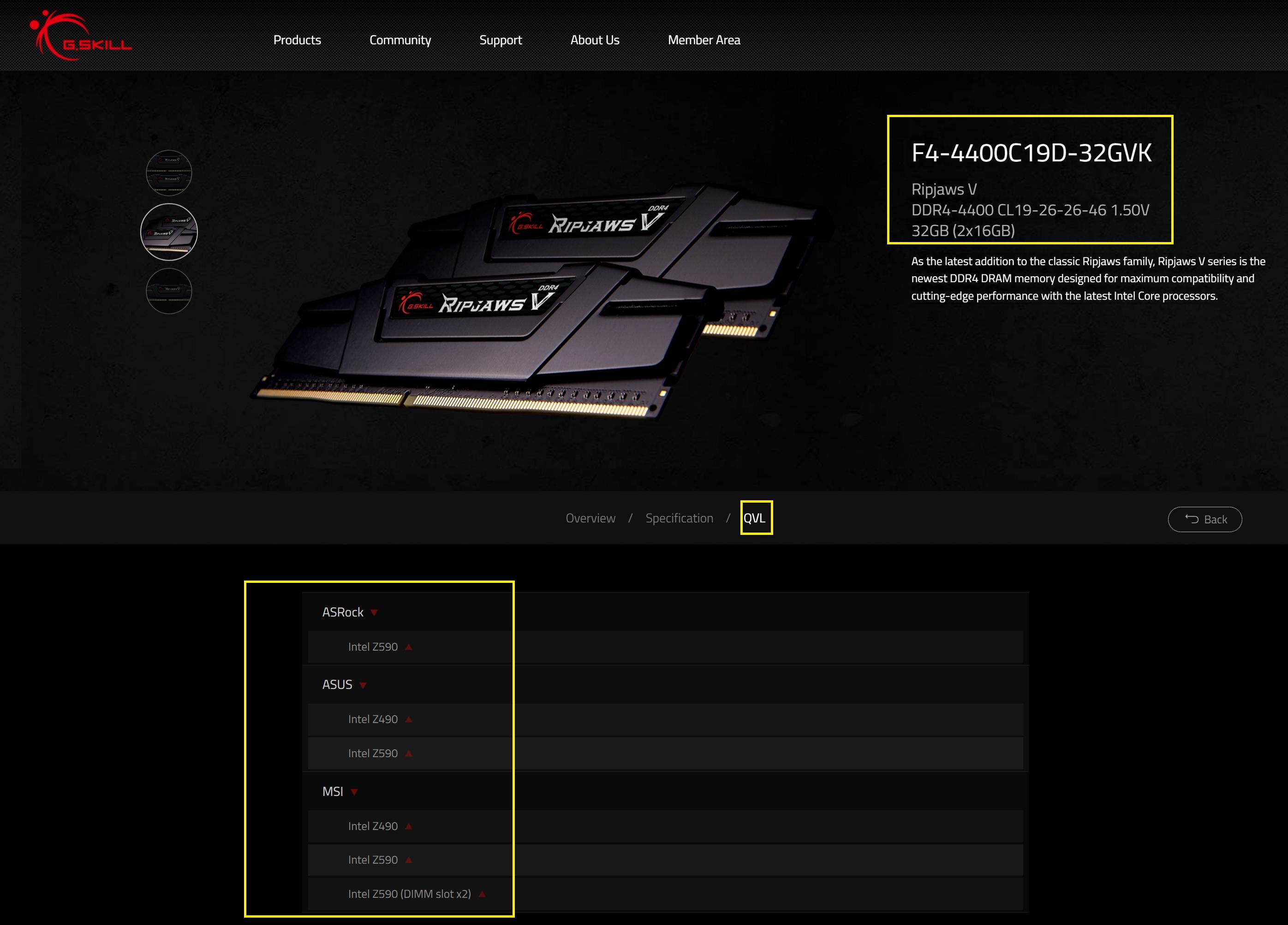Switch to the QVL tab
Screen dimensions: 1288x925
point(754,518)
